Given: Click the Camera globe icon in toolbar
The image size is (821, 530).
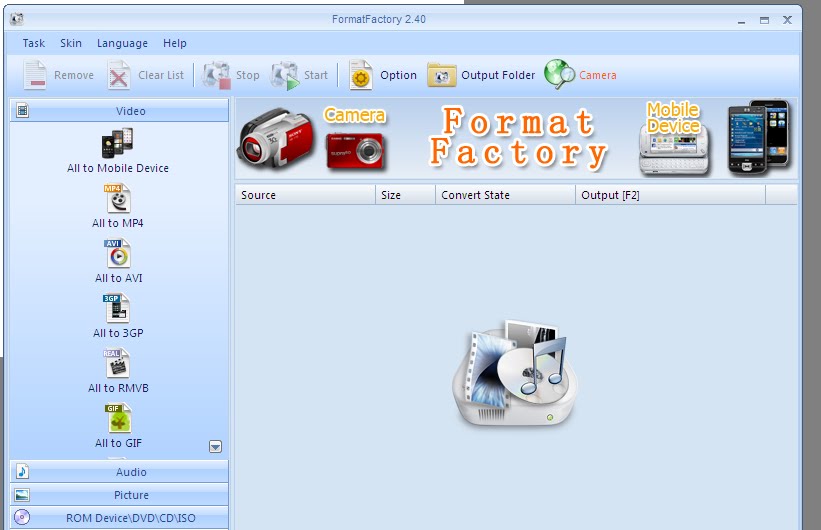Looking at the screenshot, I should (559, 74).
